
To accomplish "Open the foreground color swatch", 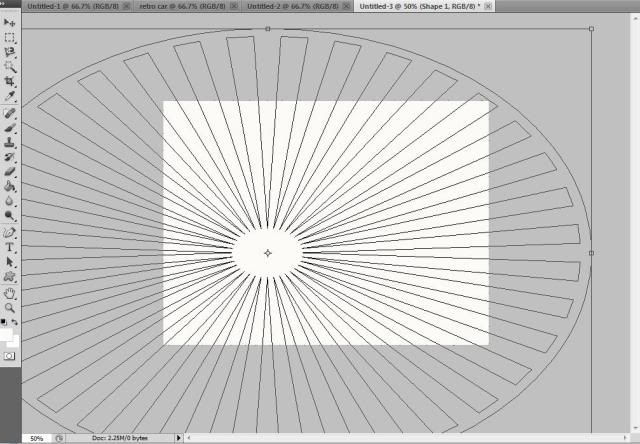I will click(x=5, y=335).
